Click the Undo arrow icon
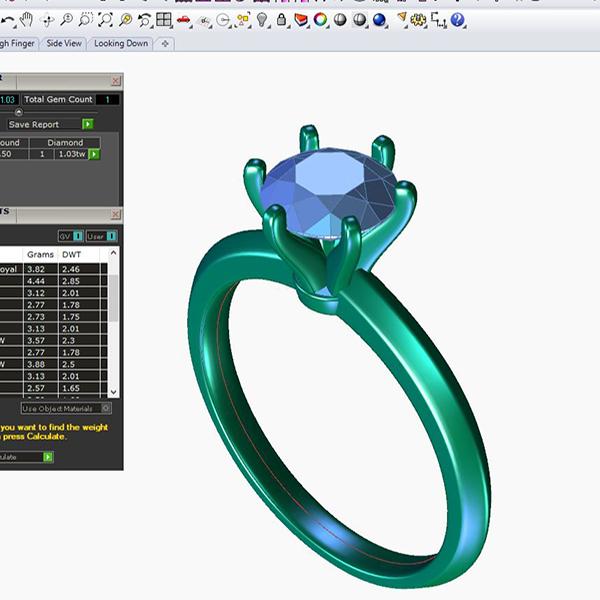This screenshot has height=600, width=600. pos(8,20)
